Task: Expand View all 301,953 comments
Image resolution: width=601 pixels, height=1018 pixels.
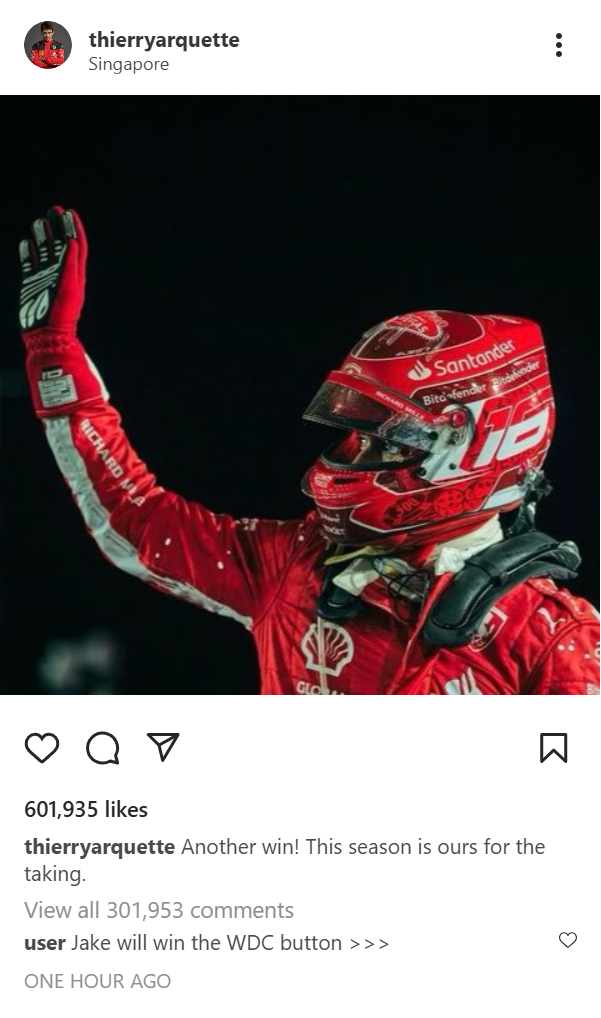Action: 159,910
